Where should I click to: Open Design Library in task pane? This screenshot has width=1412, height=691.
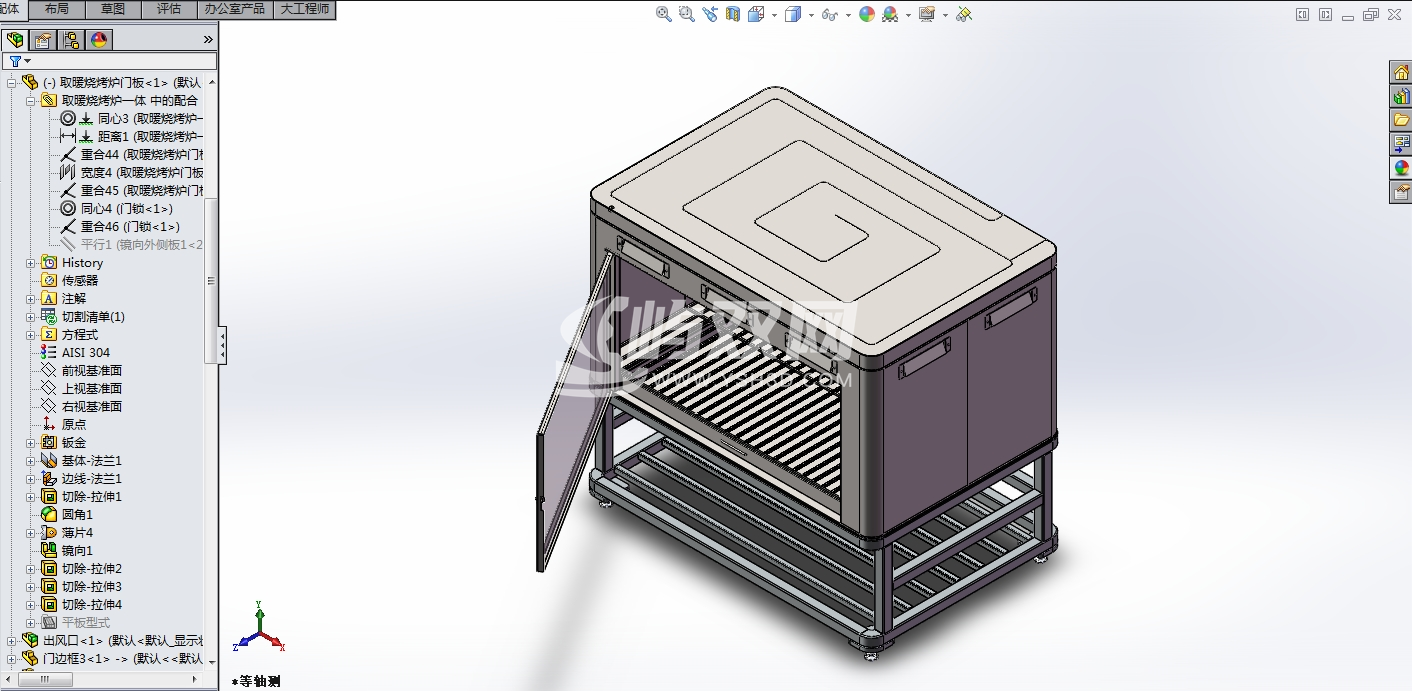point(1401,96)
